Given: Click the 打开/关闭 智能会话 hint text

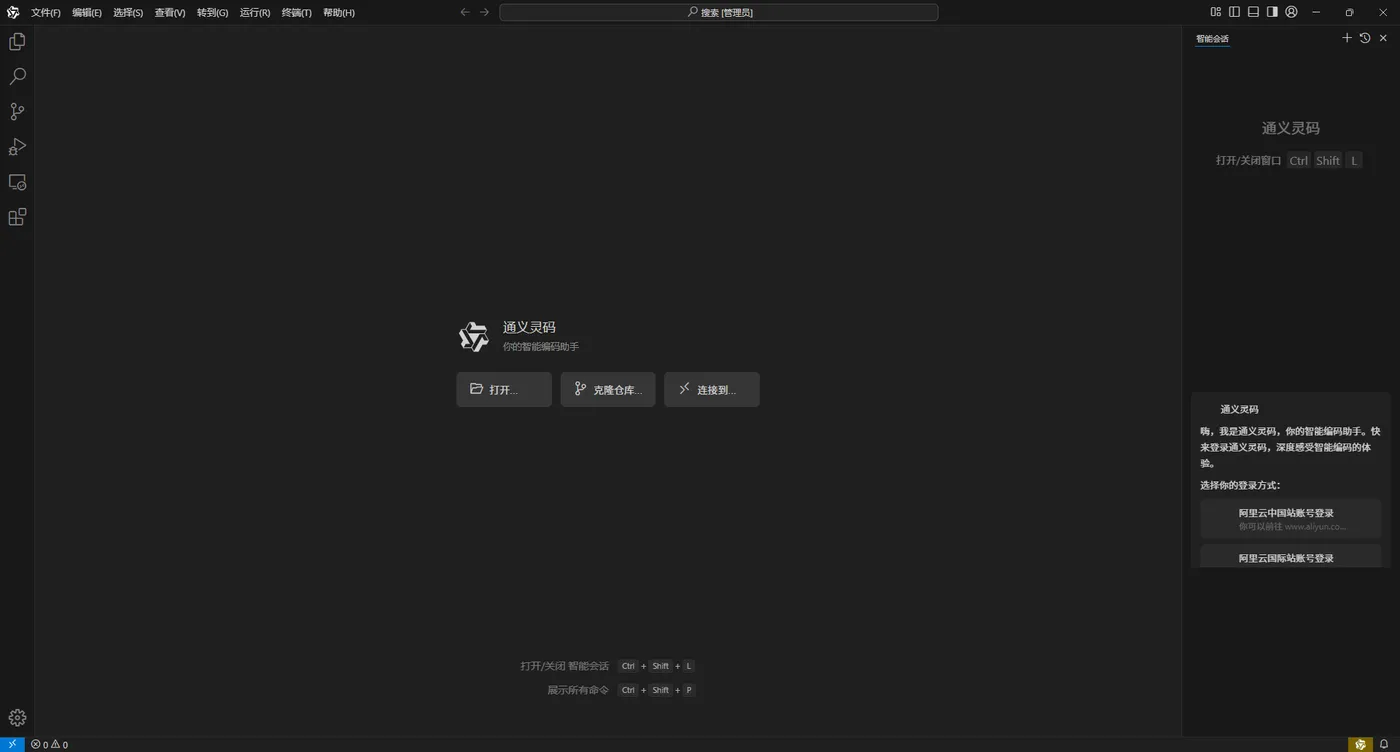Looking at the screenshot, I should click(565, 666).
